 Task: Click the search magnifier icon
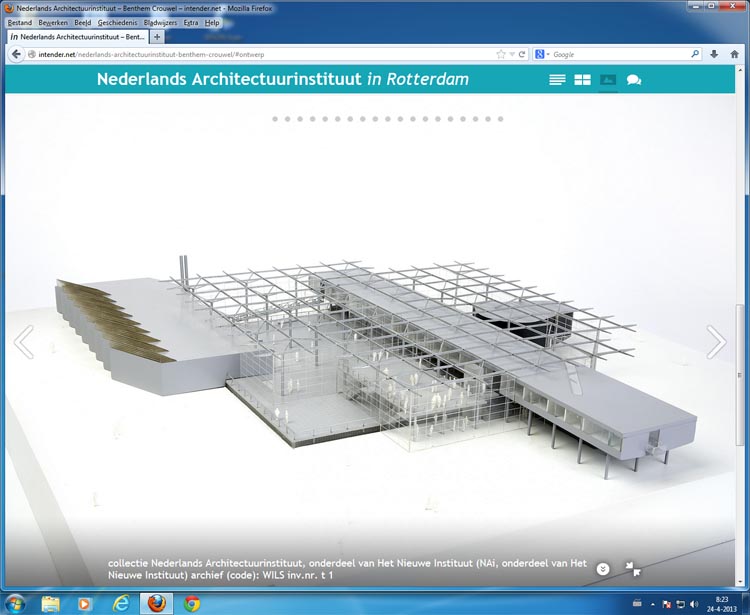[695, 55]
